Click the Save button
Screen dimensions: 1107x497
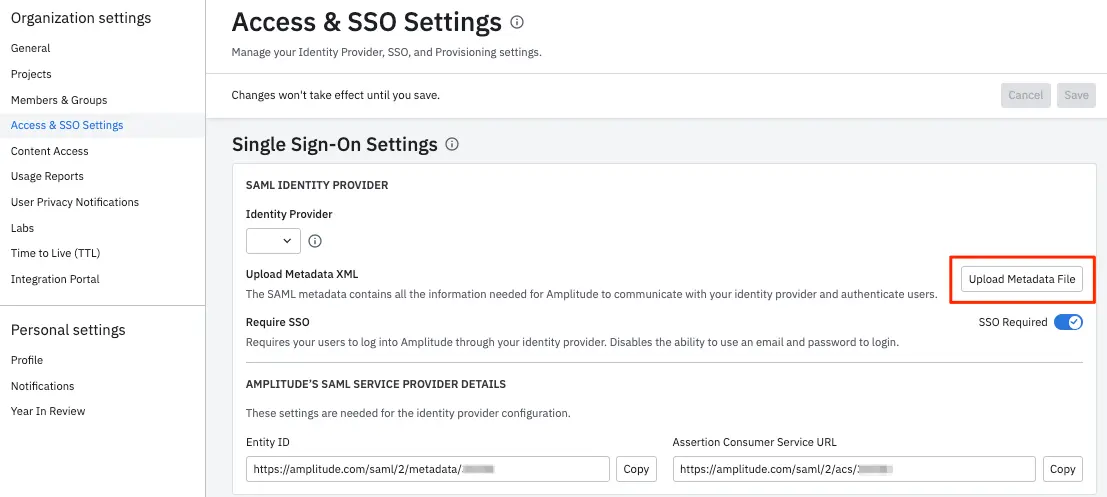click(1076, 95)
